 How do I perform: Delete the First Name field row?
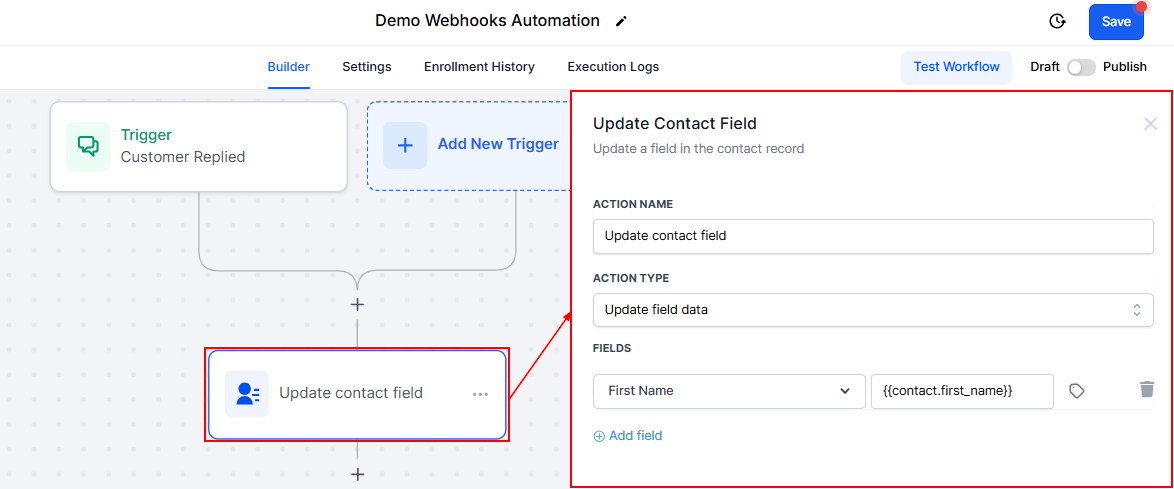tap(1147, 390)
